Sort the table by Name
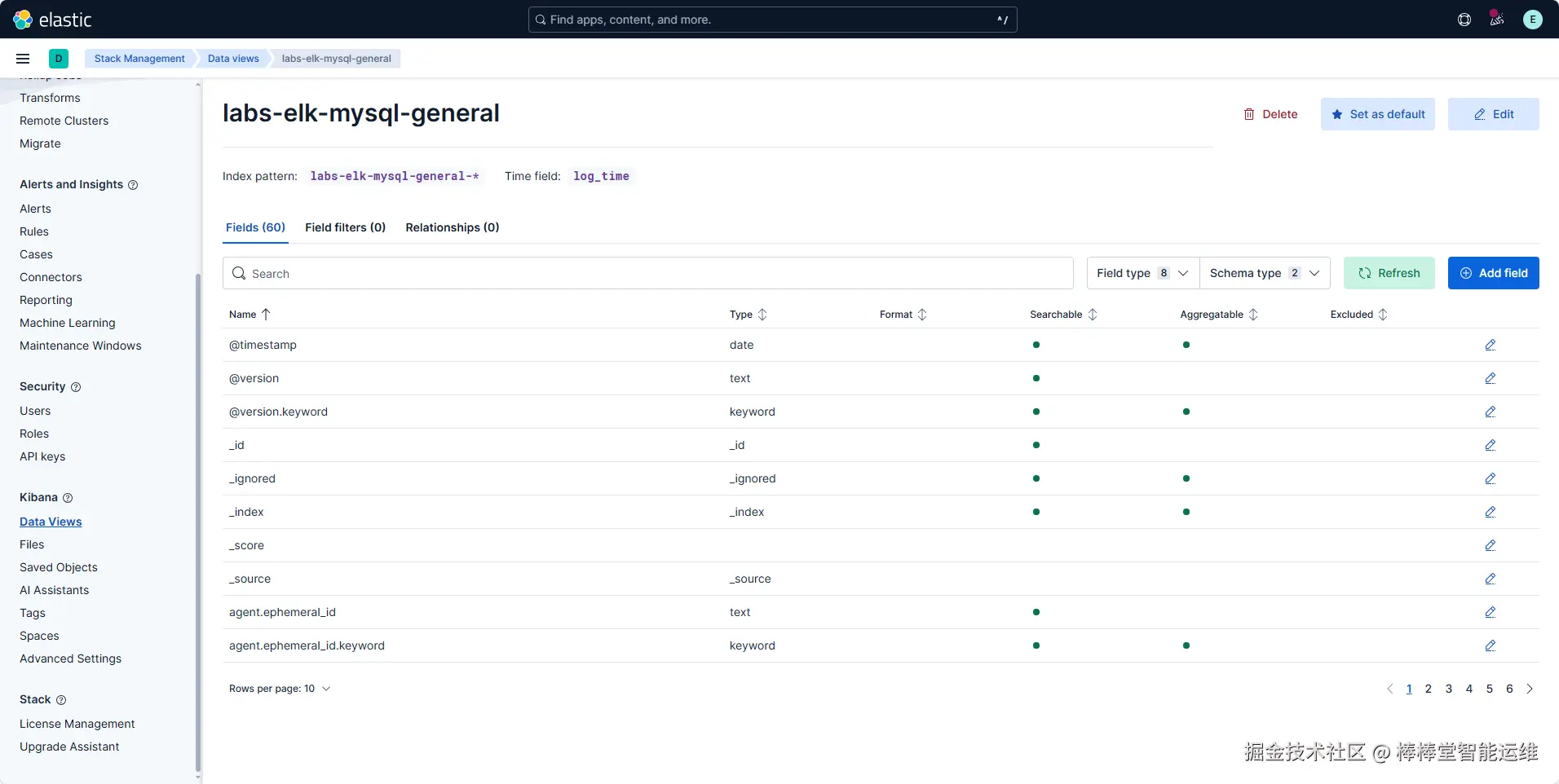1559x784 pixels. click(x=250, y=315)
